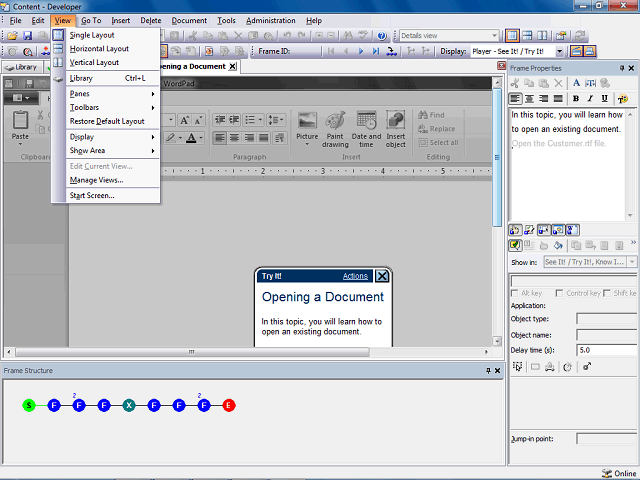Click Italic in Frame Properties
640x480 pixels.
590,98
